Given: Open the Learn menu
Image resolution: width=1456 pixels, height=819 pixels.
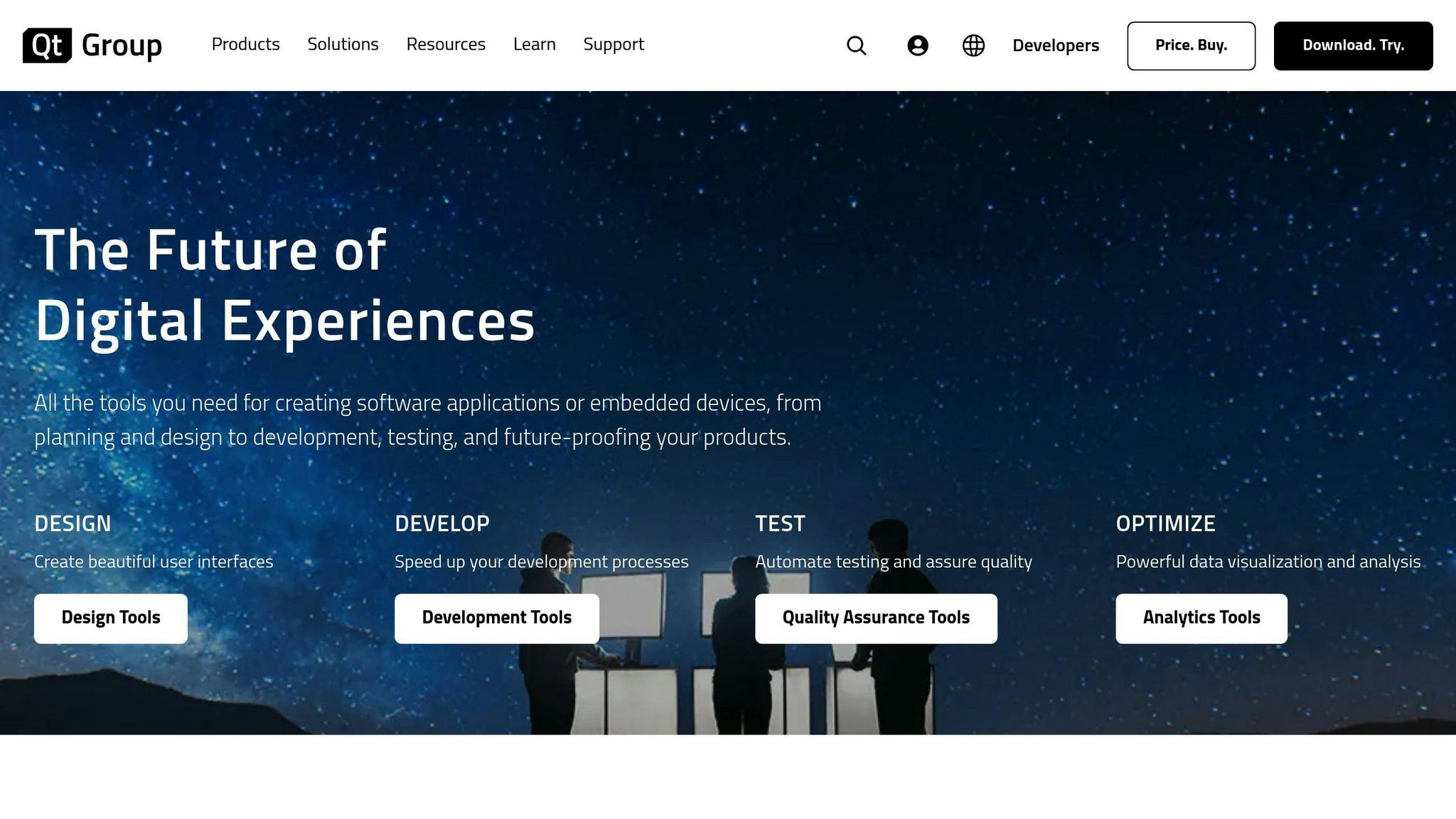Looking at the screenshot, I should (x=534, y=44).
